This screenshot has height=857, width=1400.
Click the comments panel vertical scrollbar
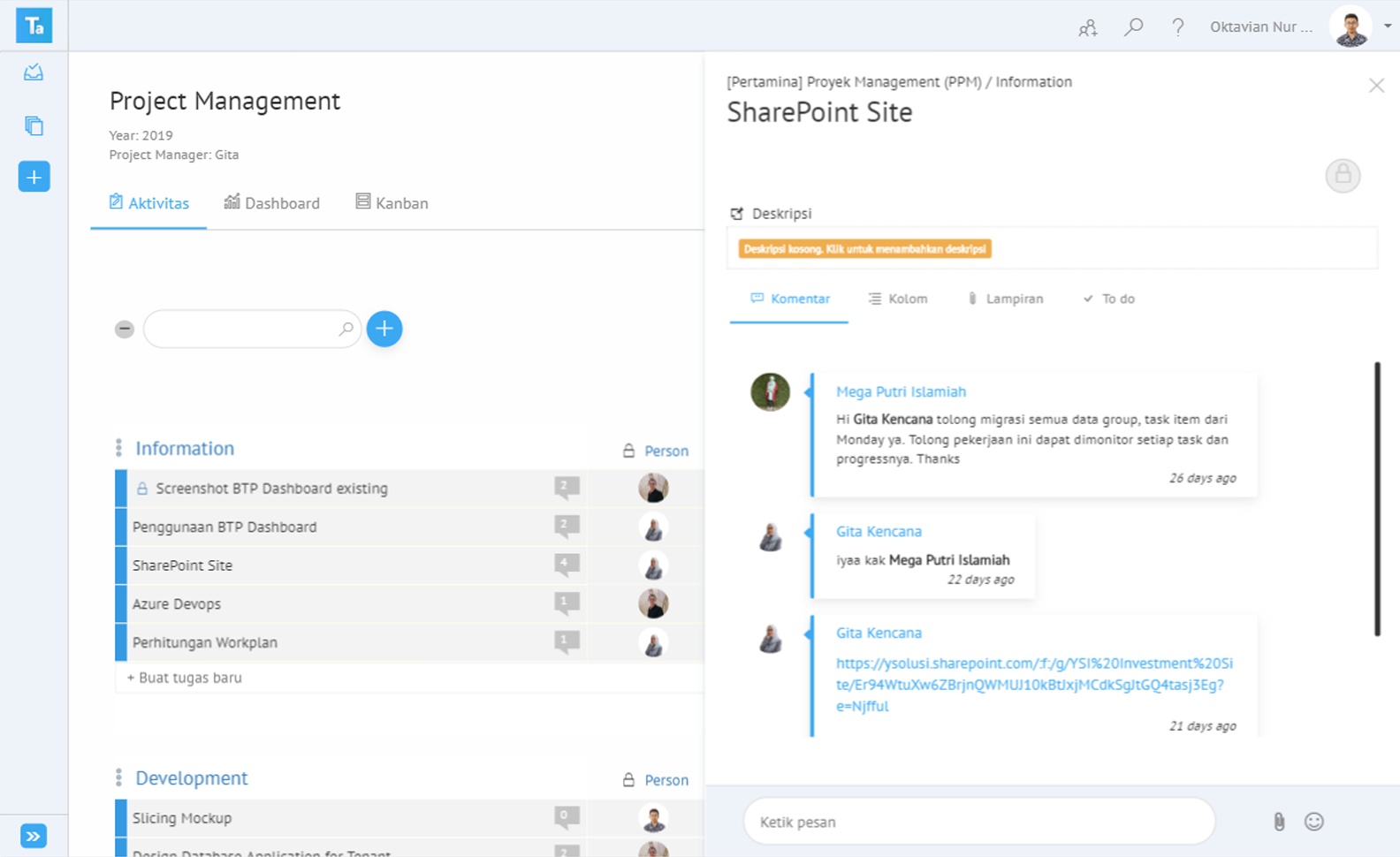coord(1377,499)
